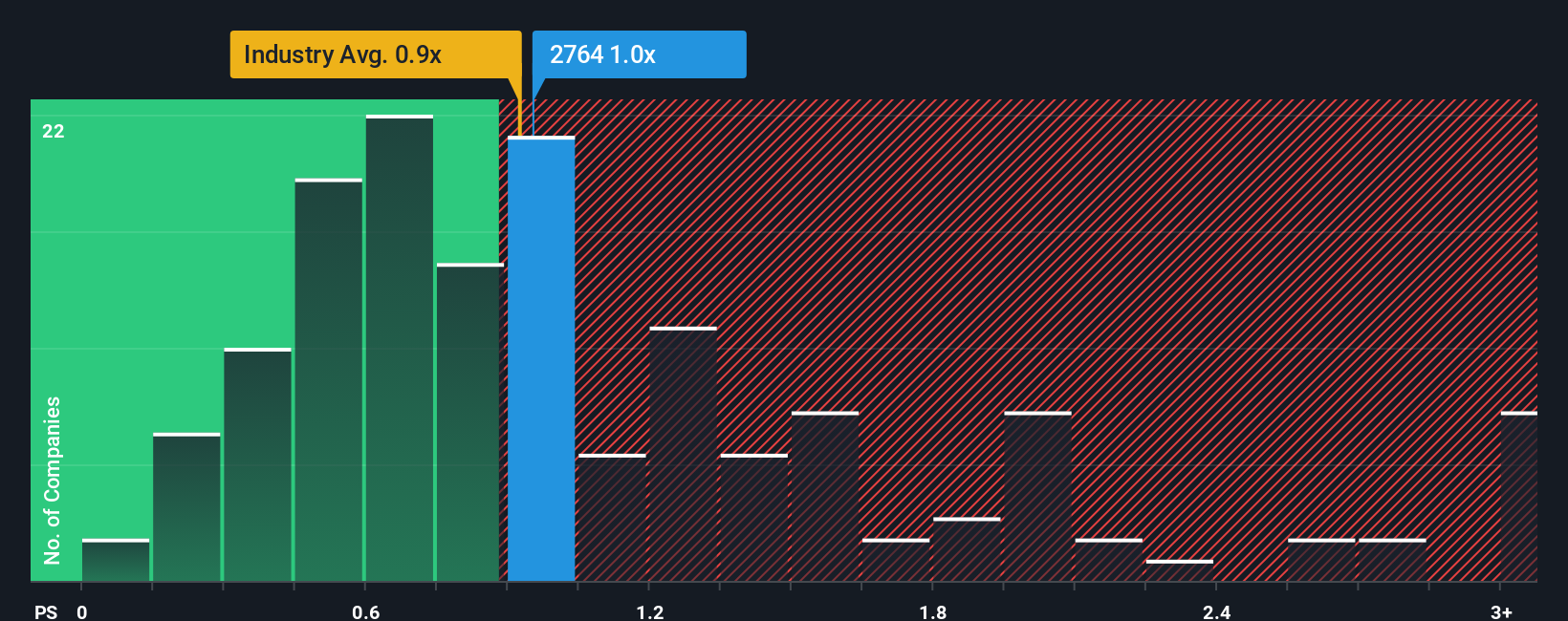Image resolution: width=1568 pixels, height=621 pixels.
Task: Click the x-axis tick label 1.8
Action: click(x=933, y=611)
